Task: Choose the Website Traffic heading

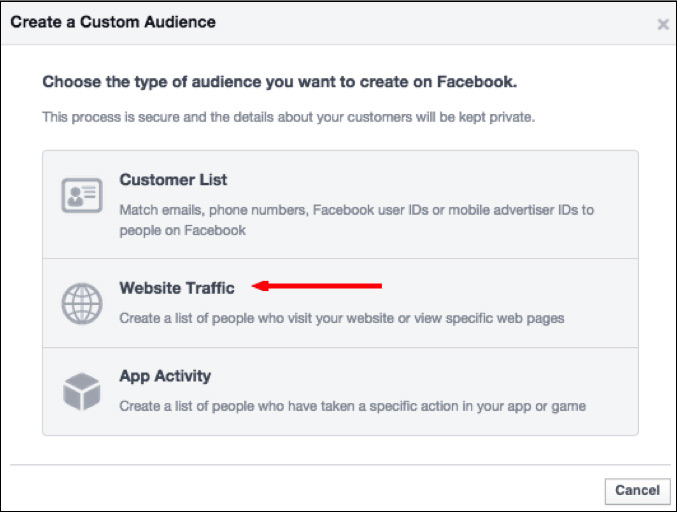Action: [x=177, y=288]
